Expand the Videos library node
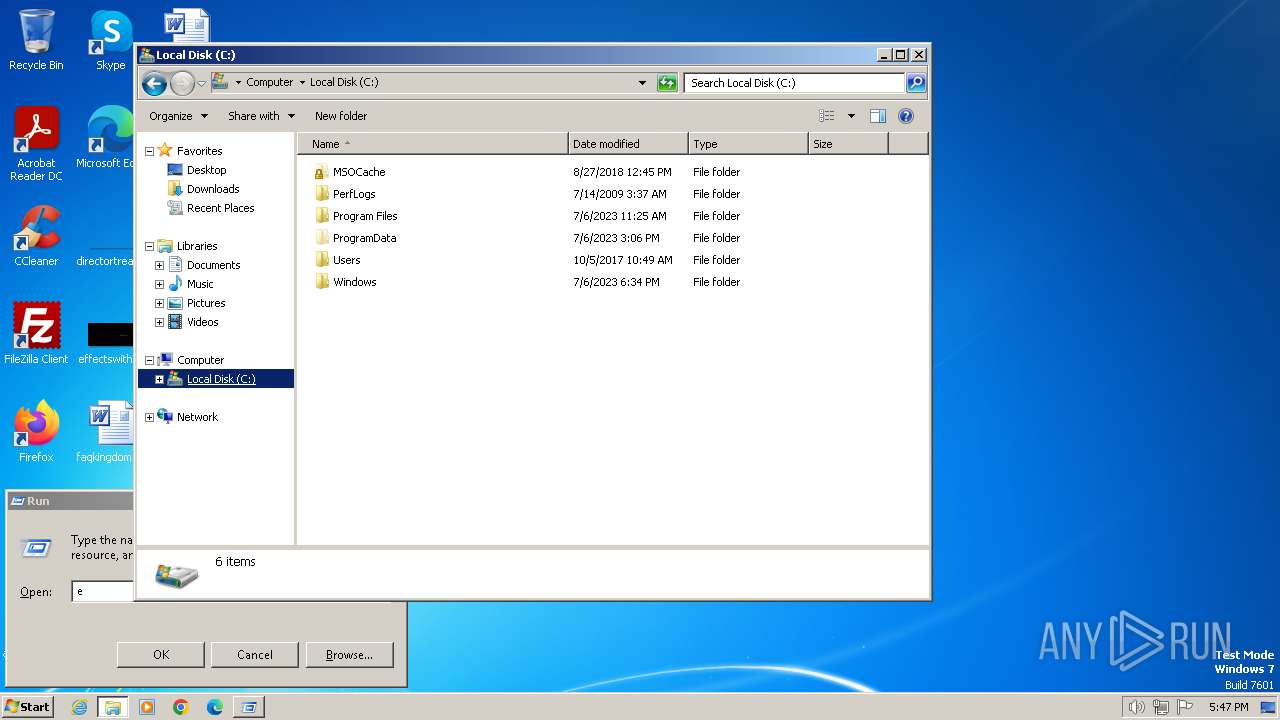Viewport: 1280px width, 720px height. (159, 322)
